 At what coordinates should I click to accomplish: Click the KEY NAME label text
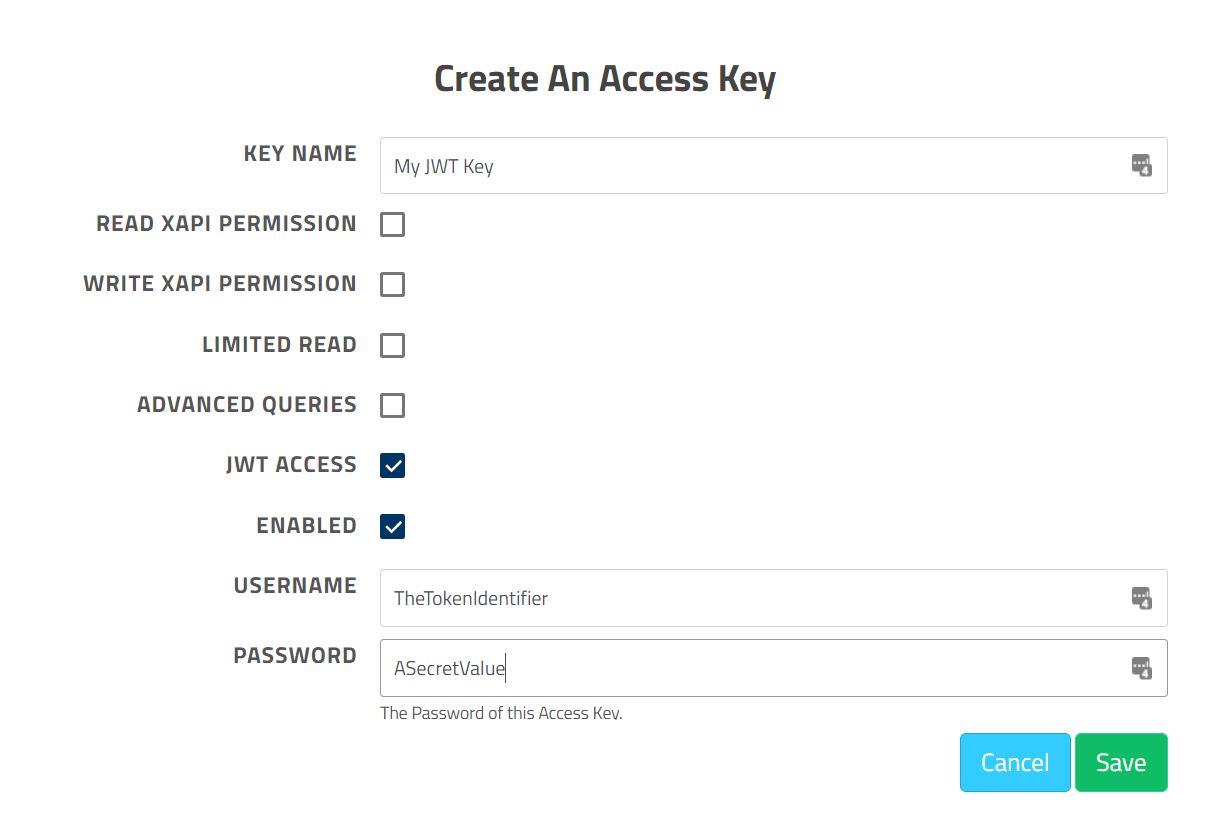pyautogui.click(x=300, y=154)
